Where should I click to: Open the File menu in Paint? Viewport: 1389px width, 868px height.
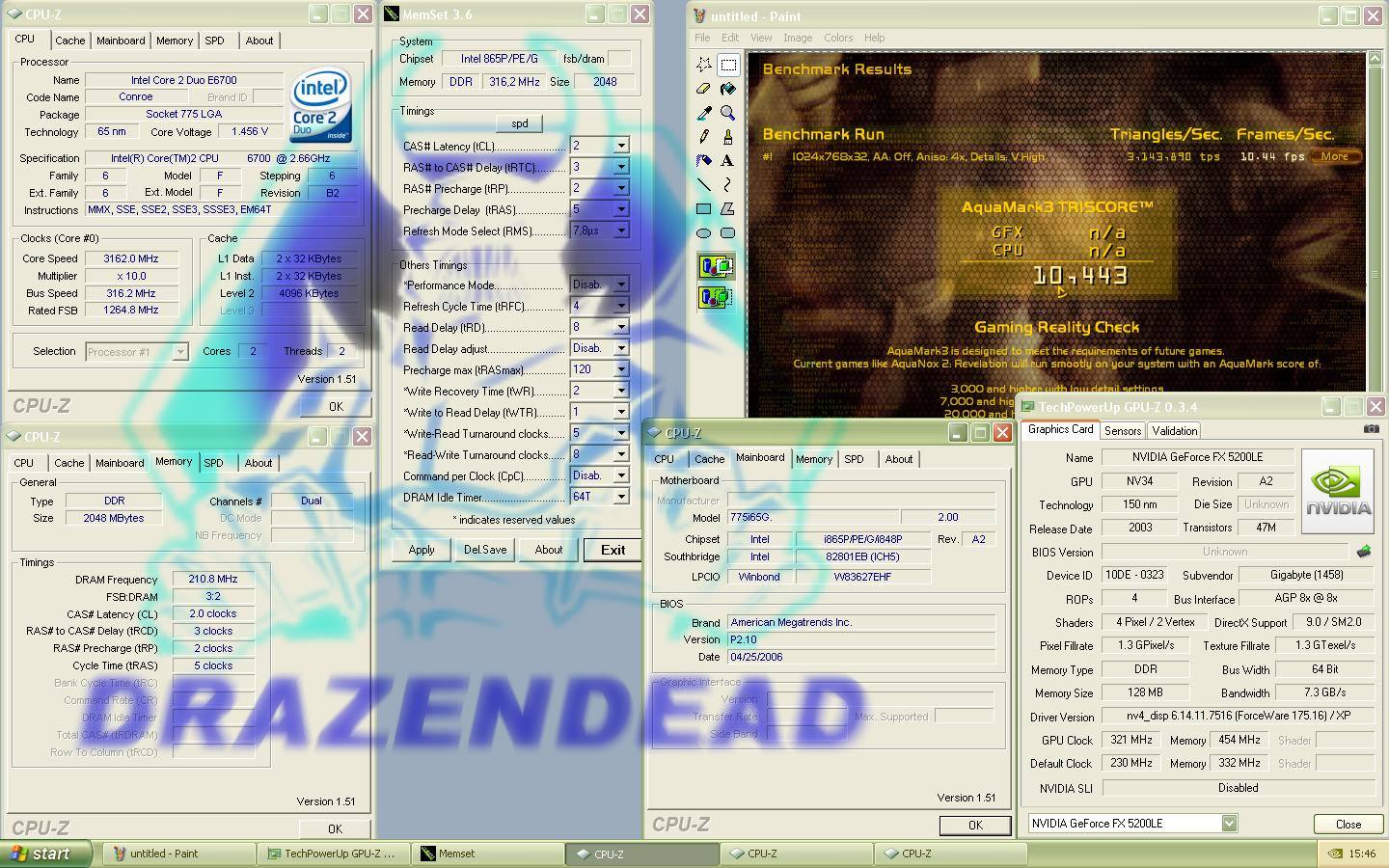click(x=702, y=38)
